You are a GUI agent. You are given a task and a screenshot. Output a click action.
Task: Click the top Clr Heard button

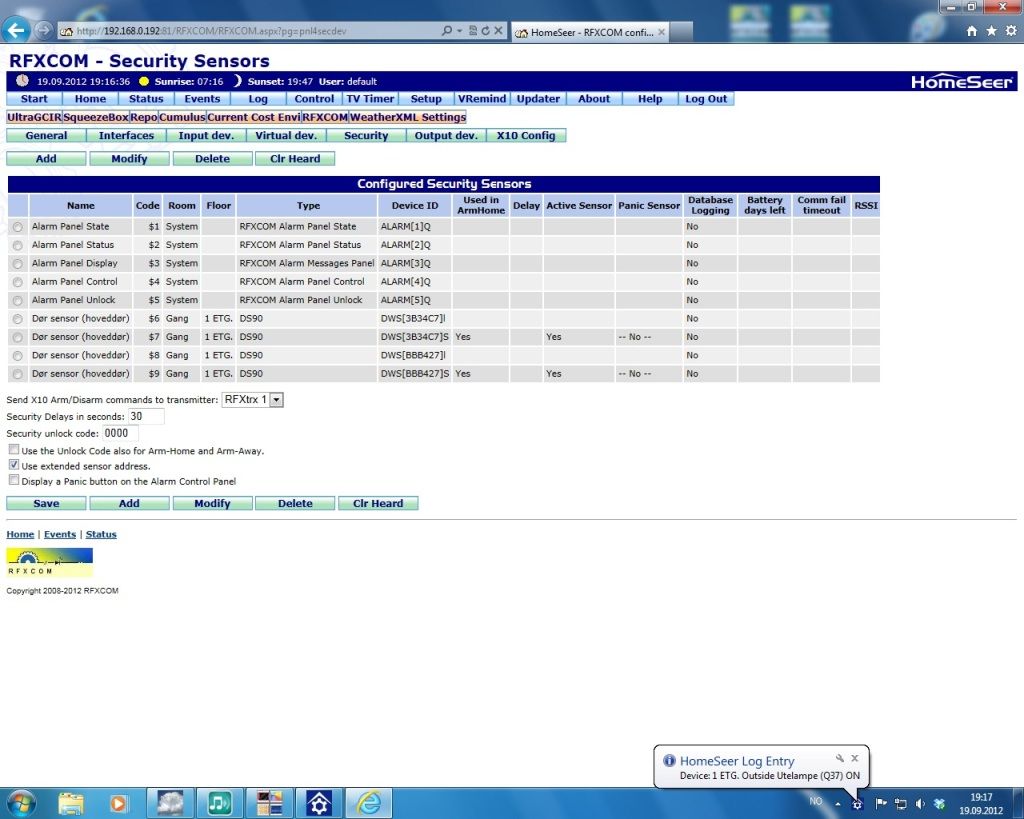pyautogui.click(x=295, y=159)
